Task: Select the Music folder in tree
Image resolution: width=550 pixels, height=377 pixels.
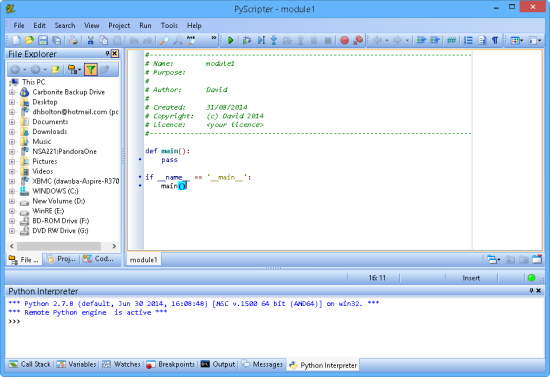Action: 42,141
